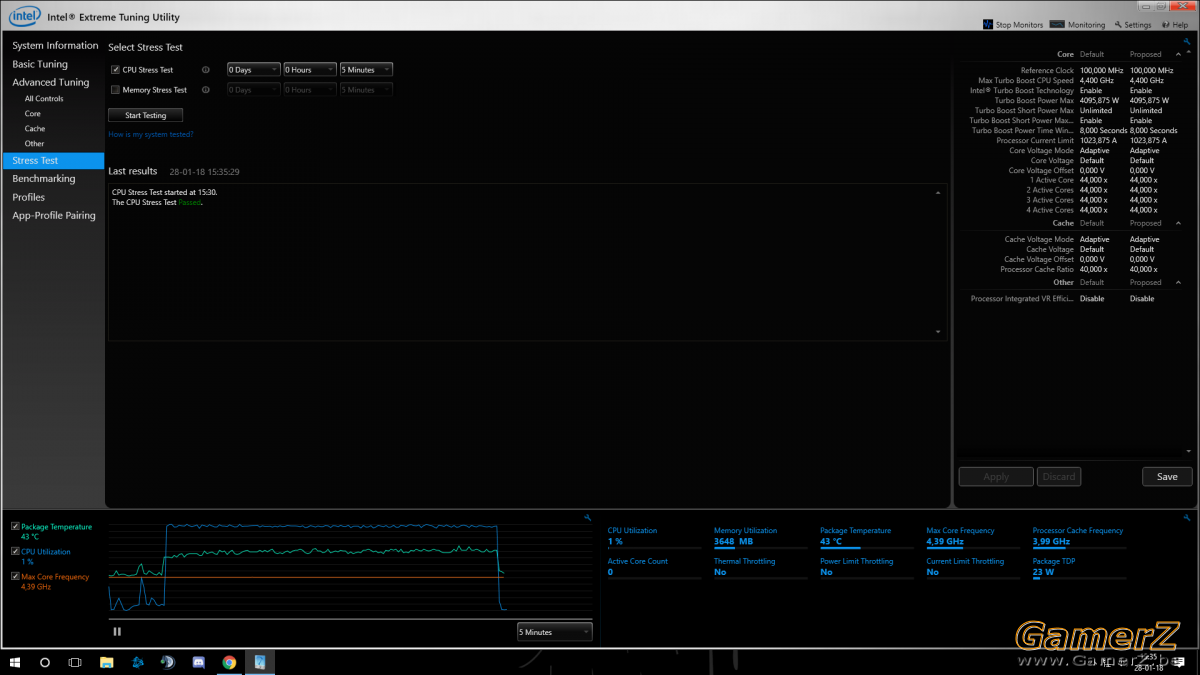Click info icon beside Memory Stress Test
1200x675 pixels.
206,90
